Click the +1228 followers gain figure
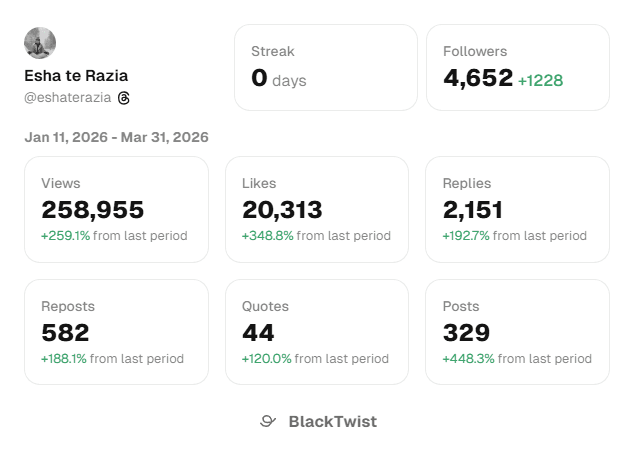Image resolution: width=634 pixels, height=457 pixels. point(540,80)
